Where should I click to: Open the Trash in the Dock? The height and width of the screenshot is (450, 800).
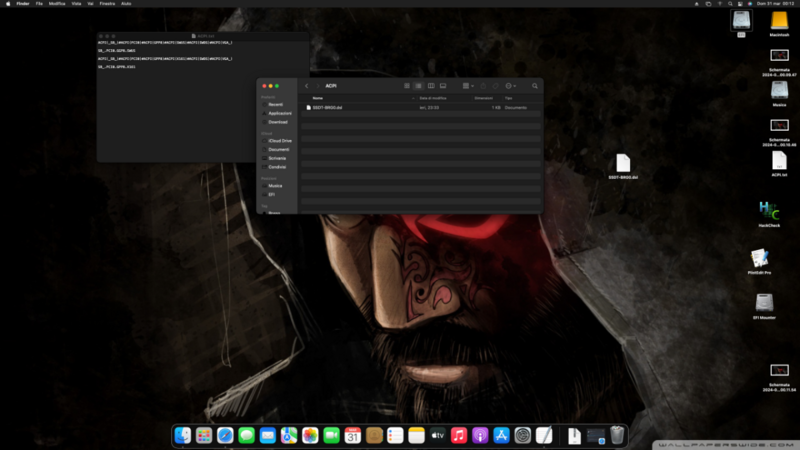click(x=618, y=435)
